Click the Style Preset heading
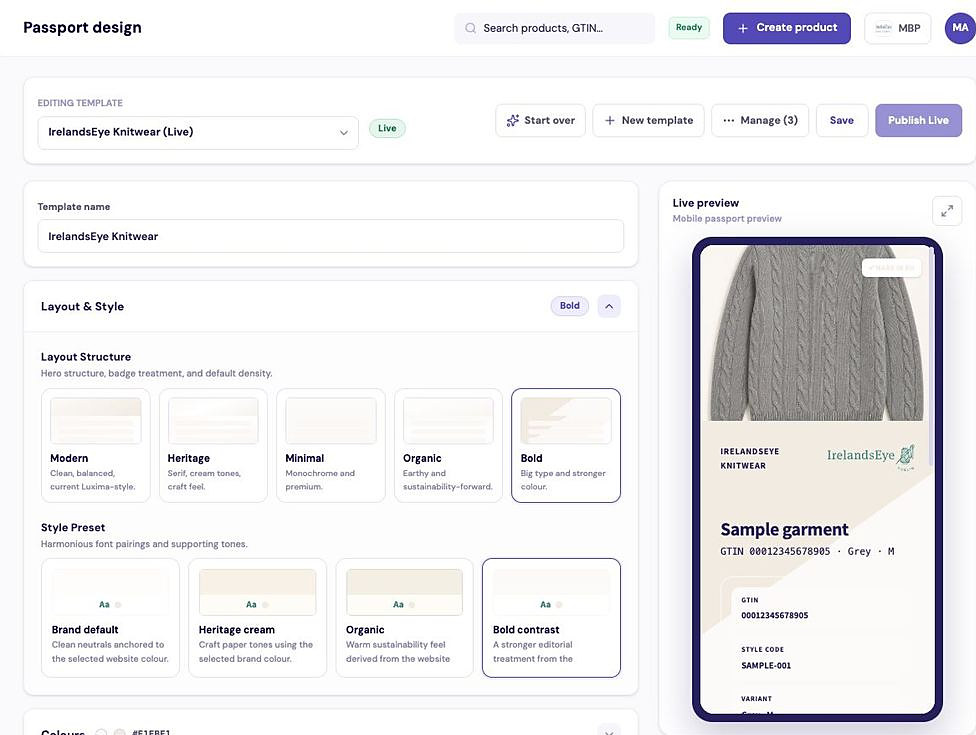This screenshot has height=735, width=976. point(73,528)
